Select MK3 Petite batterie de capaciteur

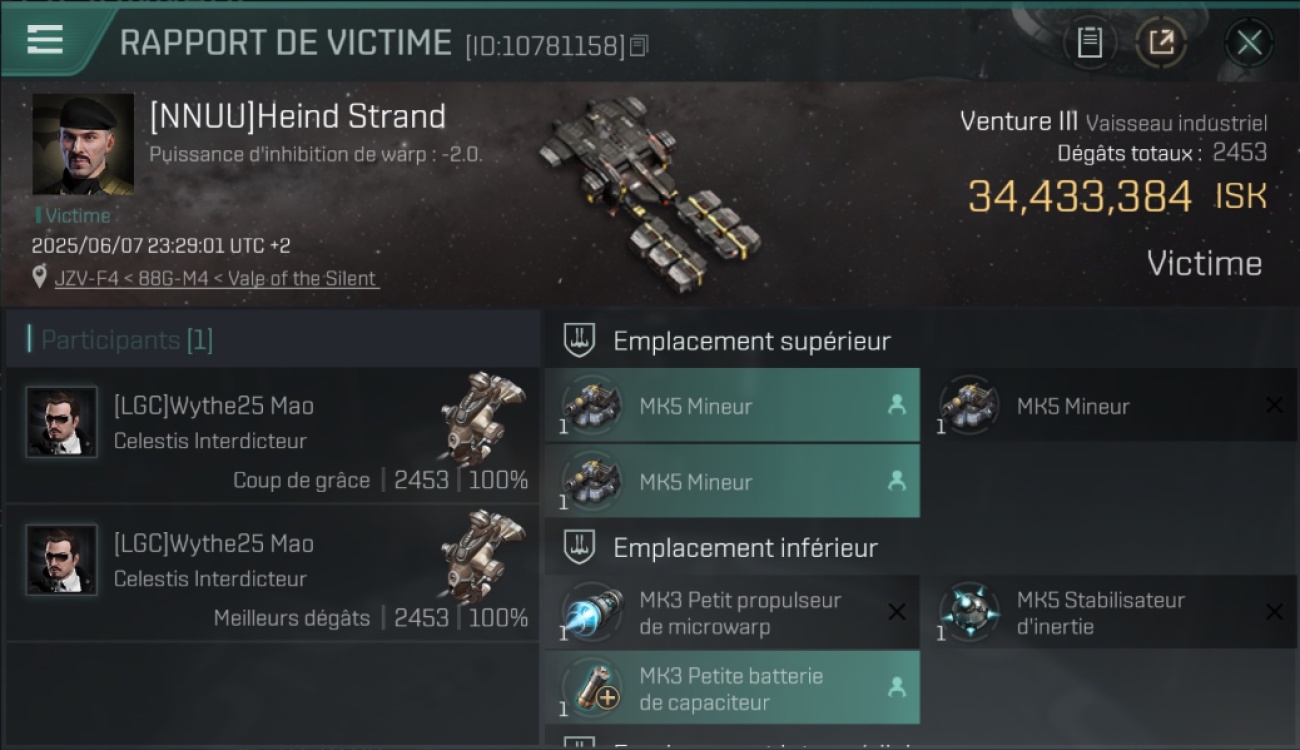click(732, 688)
